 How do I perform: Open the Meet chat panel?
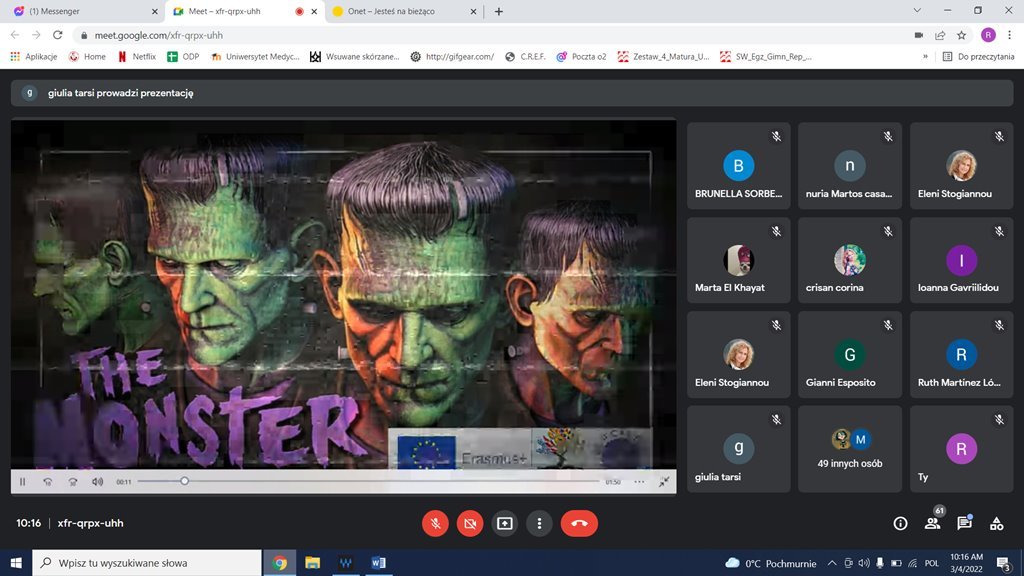[x=965, y=522]
